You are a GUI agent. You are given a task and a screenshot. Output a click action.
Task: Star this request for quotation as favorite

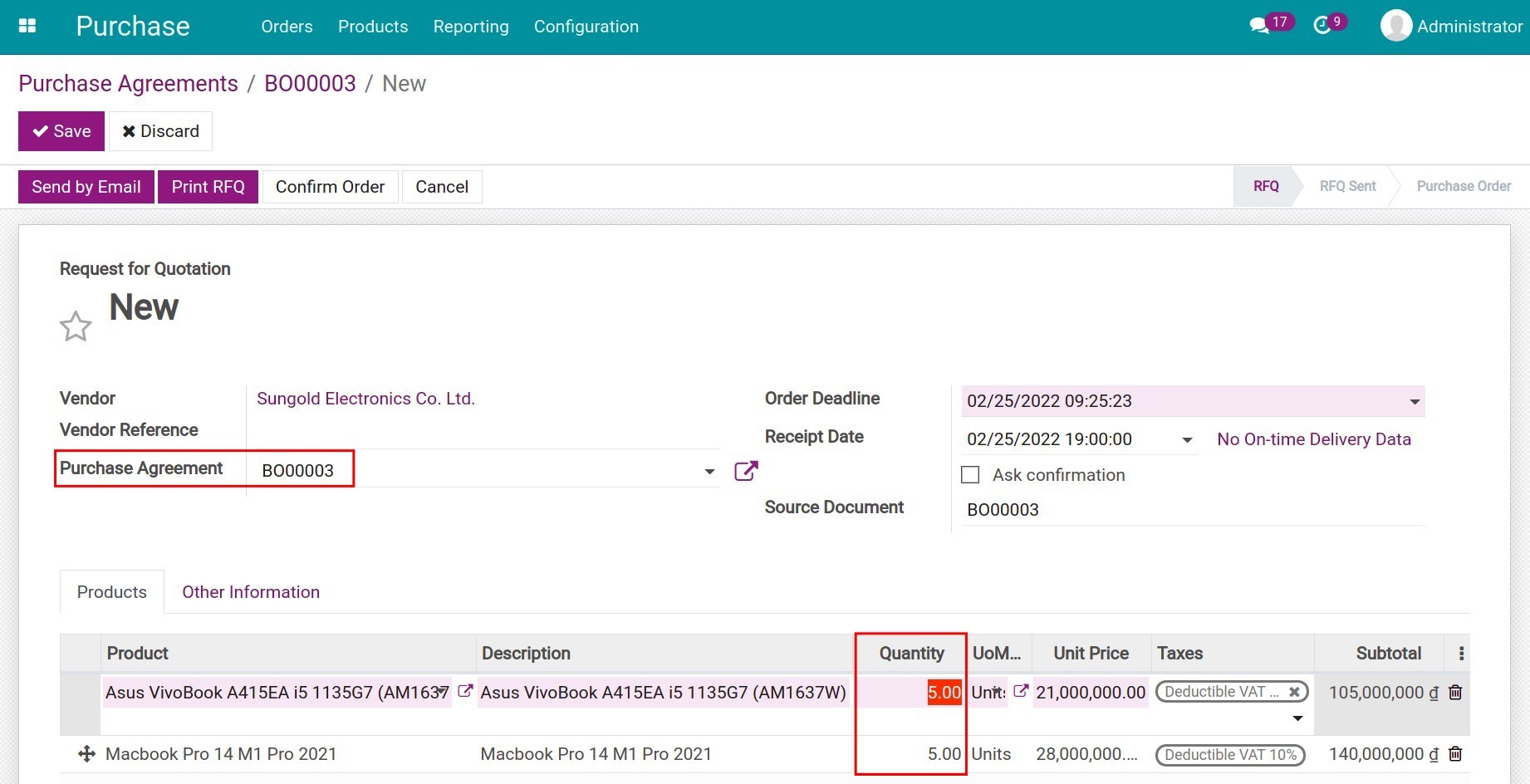76,325
